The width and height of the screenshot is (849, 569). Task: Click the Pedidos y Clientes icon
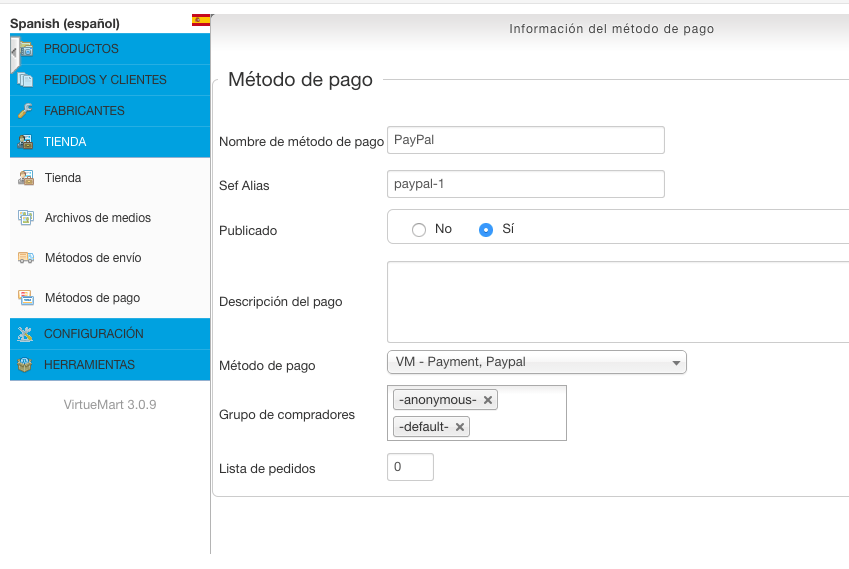click(25, 80)
